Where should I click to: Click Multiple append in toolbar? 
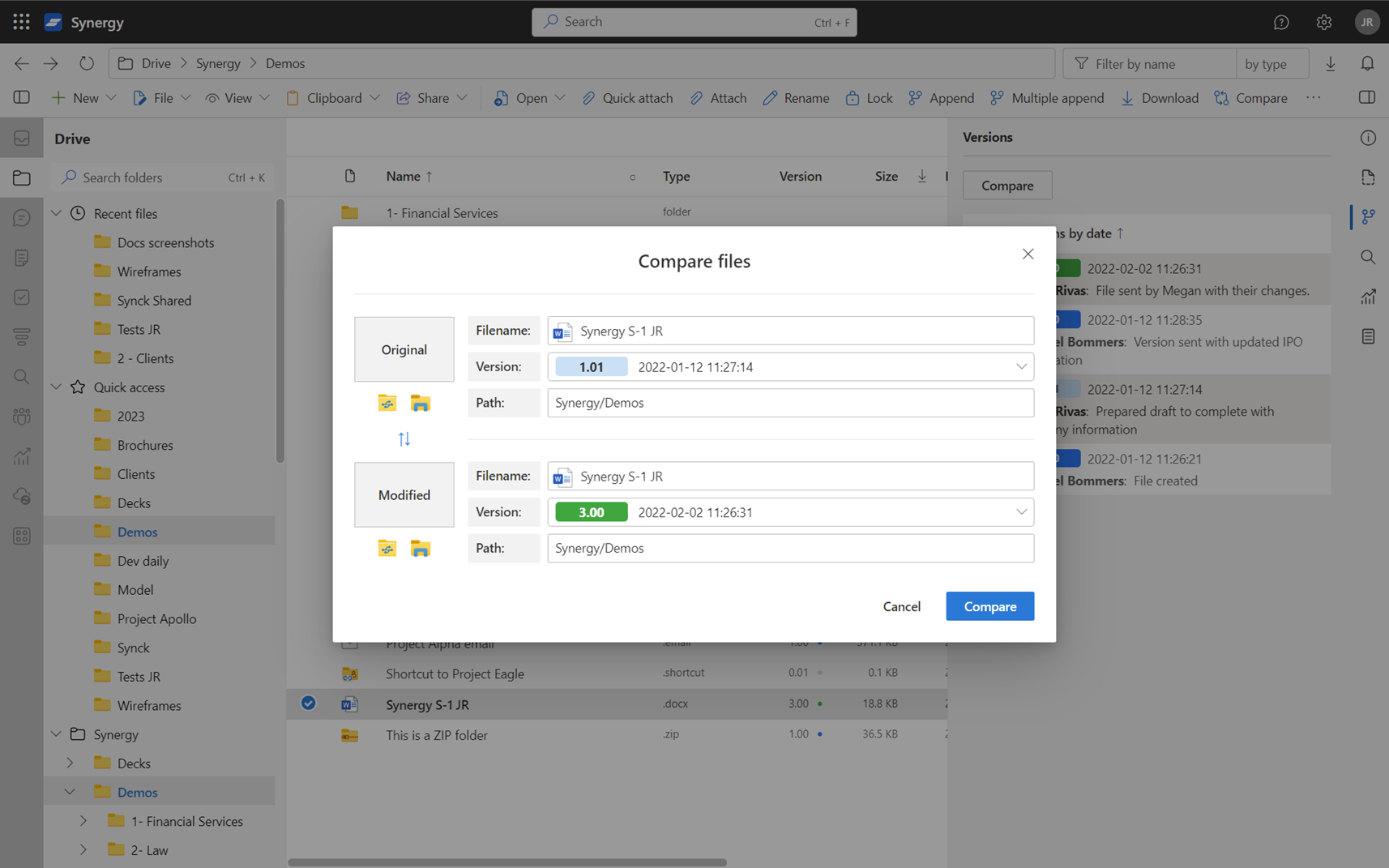(x=1047, y=97)
